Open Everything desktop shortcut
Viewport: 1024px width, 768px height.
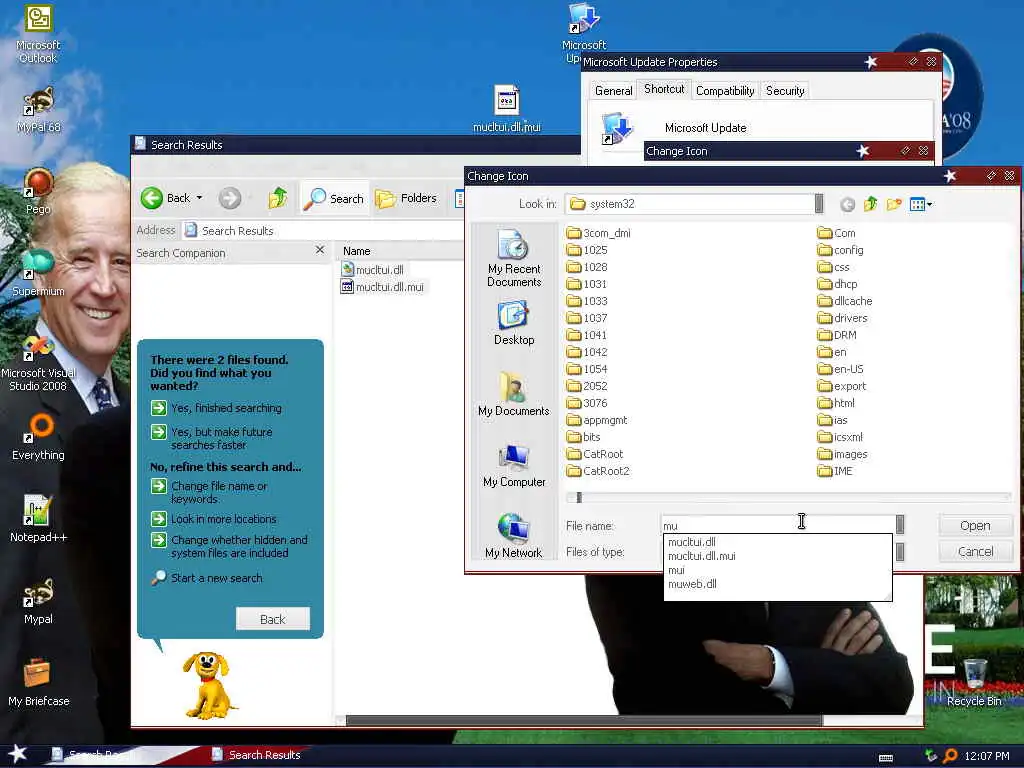point(38,436)
